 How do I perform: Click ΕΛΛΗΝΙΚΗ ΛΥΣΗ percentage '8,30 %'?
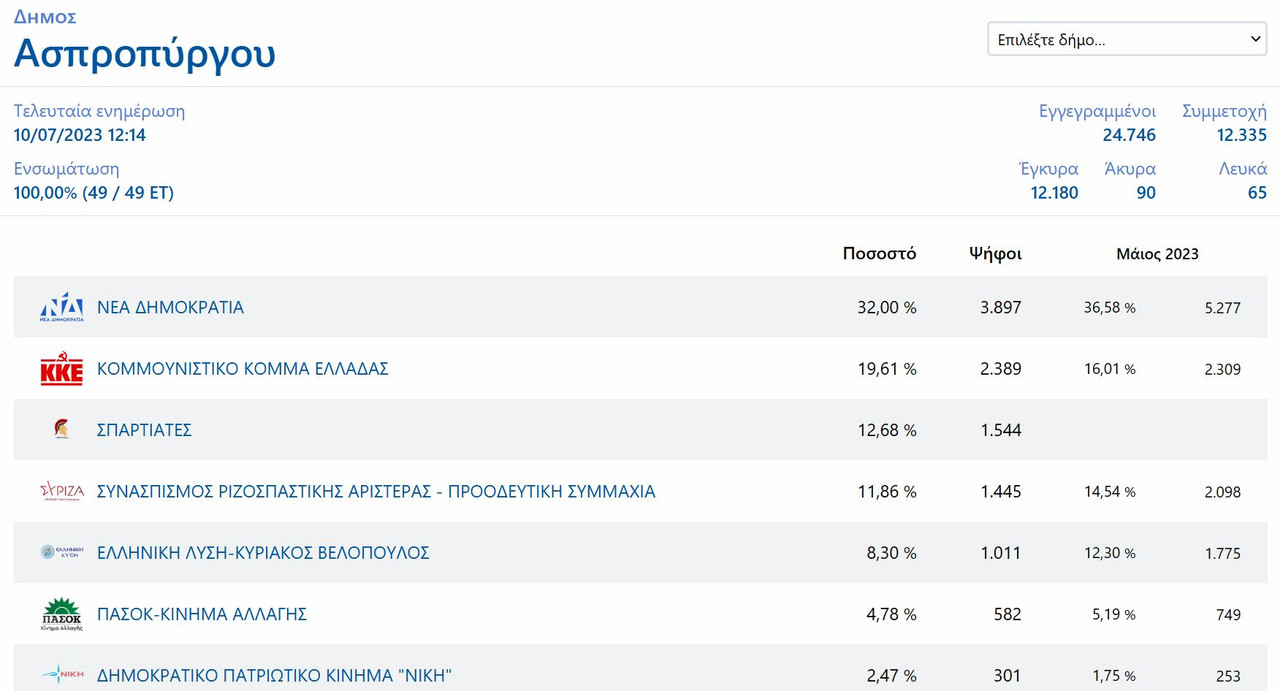click(x=891, y=553)
